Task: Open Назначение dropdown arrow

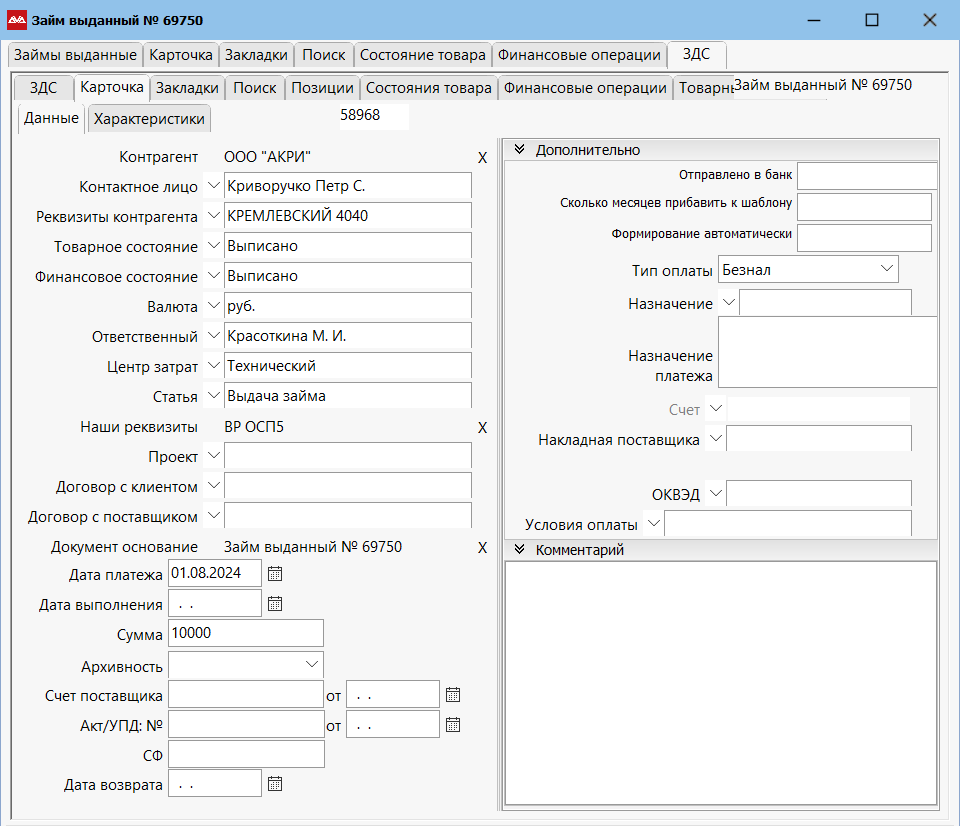Action: pos(729,302)
